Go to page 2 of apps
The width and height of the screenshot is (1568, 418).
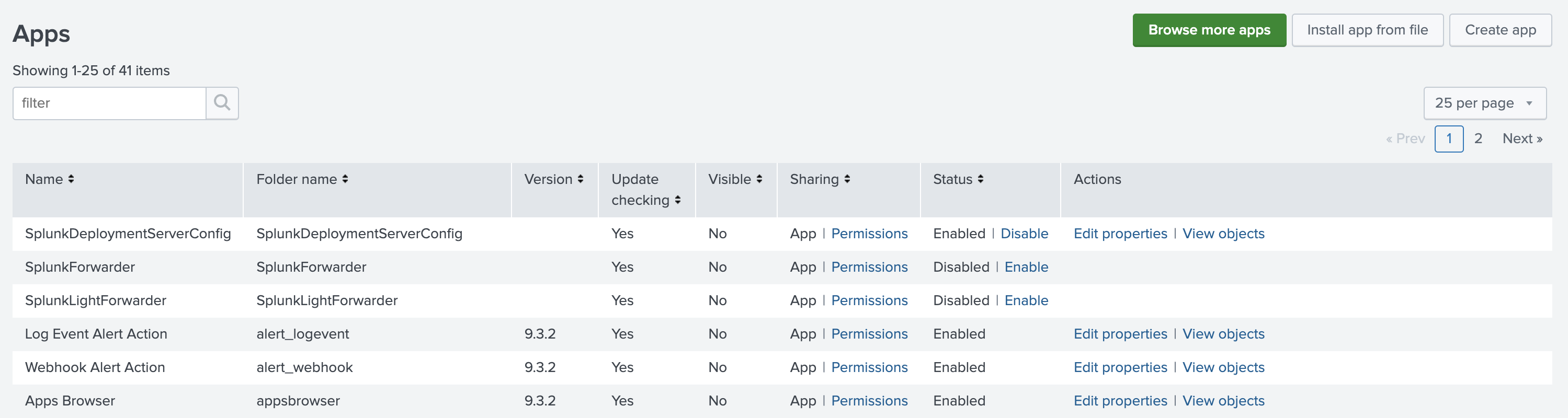1478,139
